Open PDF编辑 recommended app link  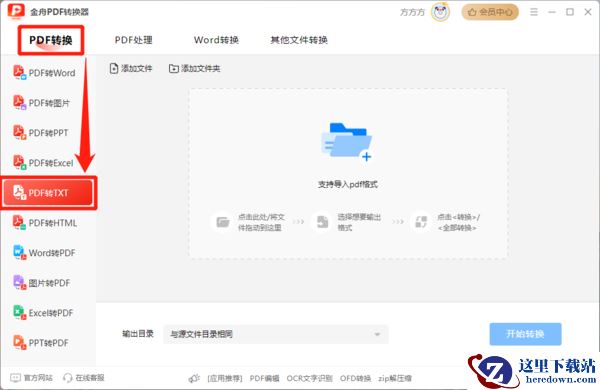pos(264,379)
